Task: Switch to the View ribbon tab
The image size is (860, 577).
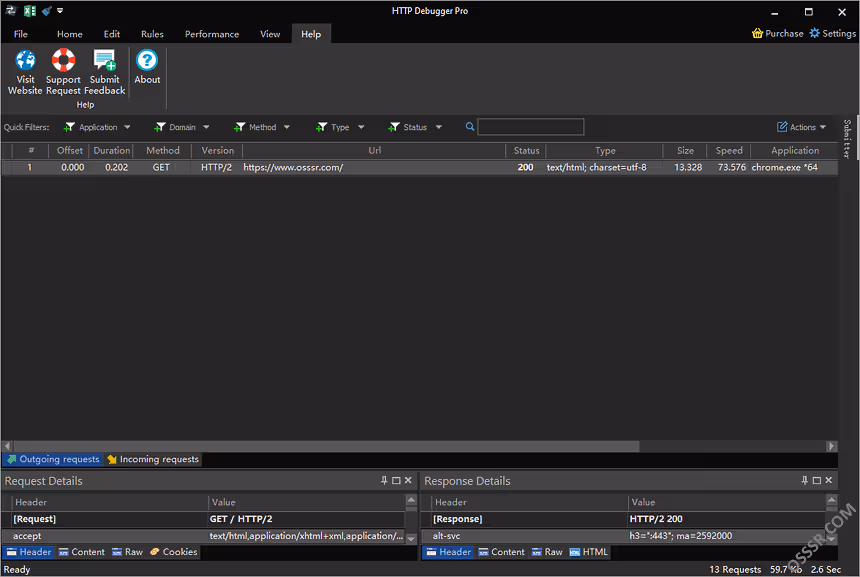Action: pyautogui.click(x=270, y=34)
